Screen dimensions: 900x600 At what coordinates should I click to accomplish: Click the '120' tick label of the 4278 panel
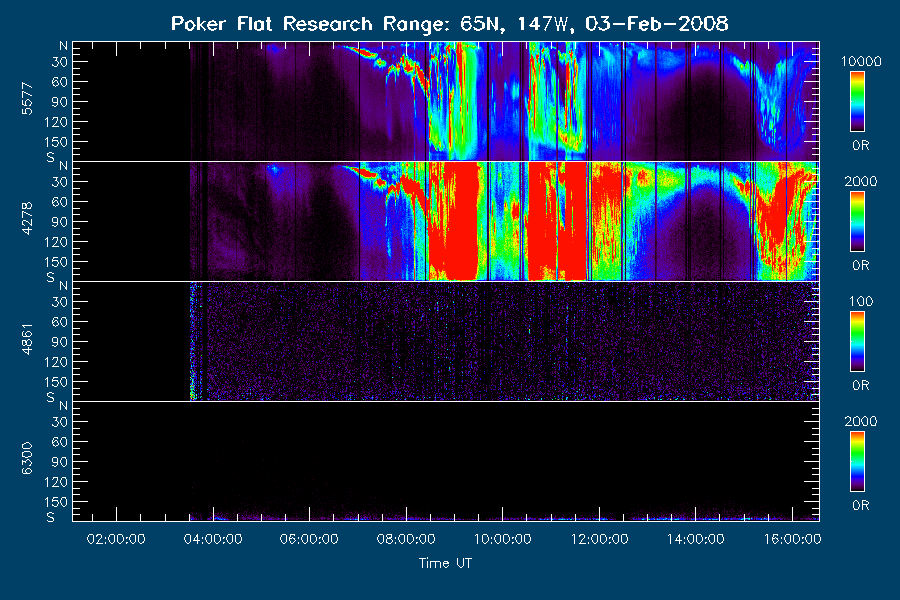(56, 242)
